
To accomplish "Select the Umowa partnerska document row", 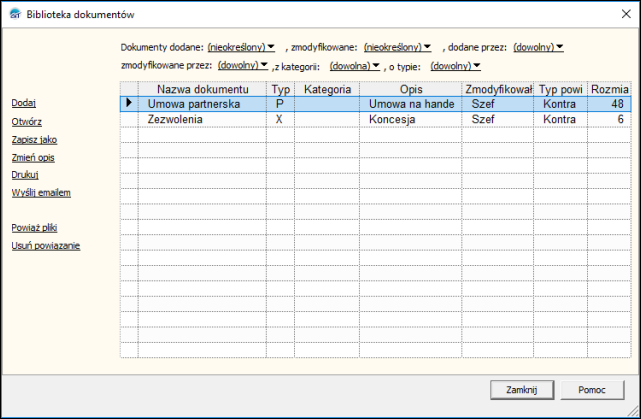I will (375, 104).
